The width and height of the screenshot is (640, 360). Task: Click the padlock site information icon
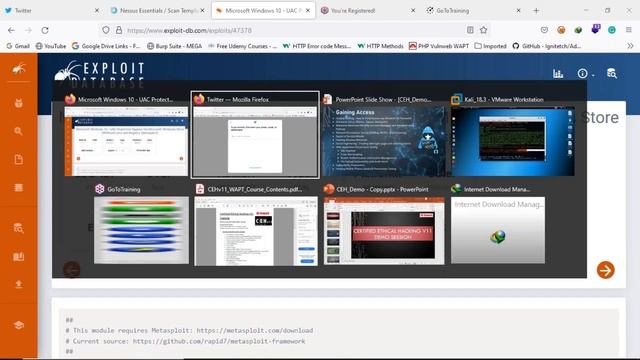[x=119, y=30]
